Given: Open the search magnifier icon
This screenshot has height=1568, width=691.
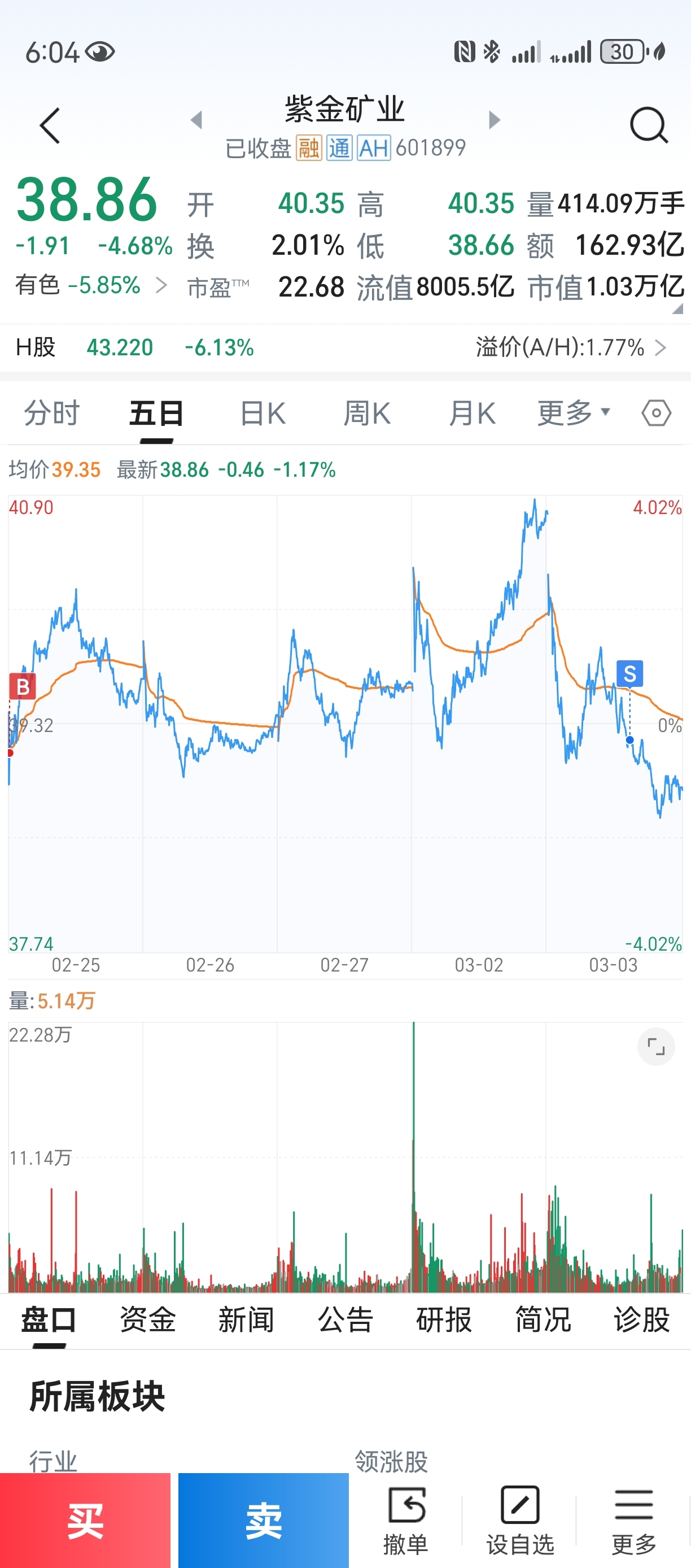Looking at the screenshot, I should click(x=649, y=125).
